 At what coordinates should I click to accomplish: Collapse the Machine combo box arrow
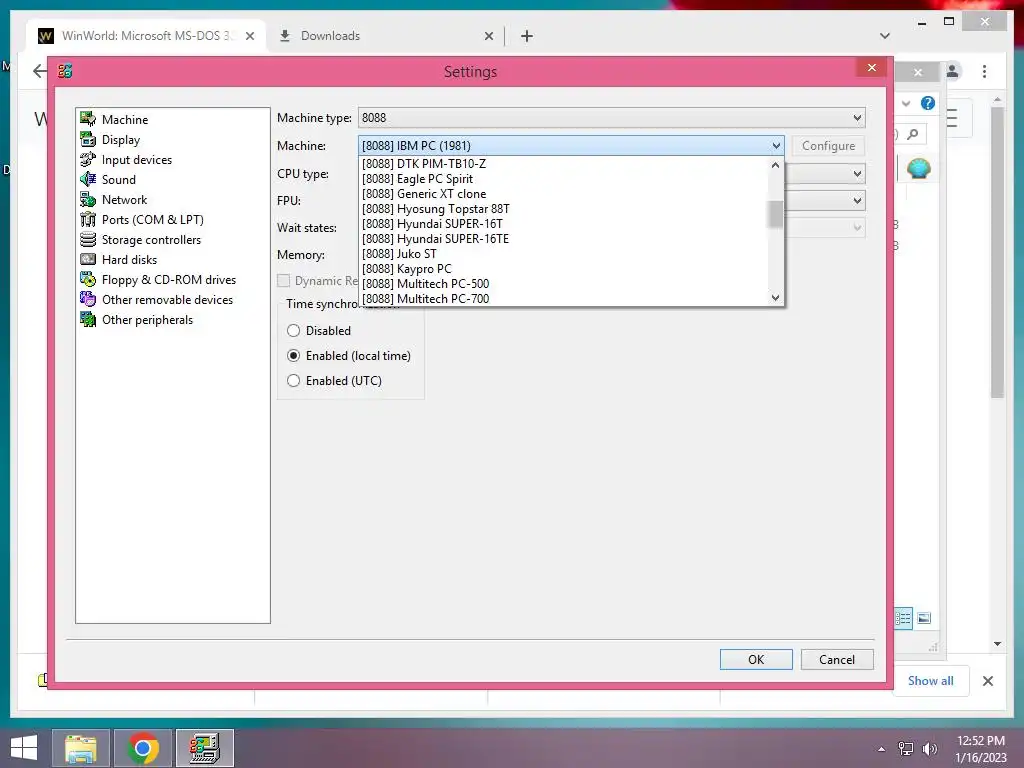pyautogui.click(x=776, y=146)
